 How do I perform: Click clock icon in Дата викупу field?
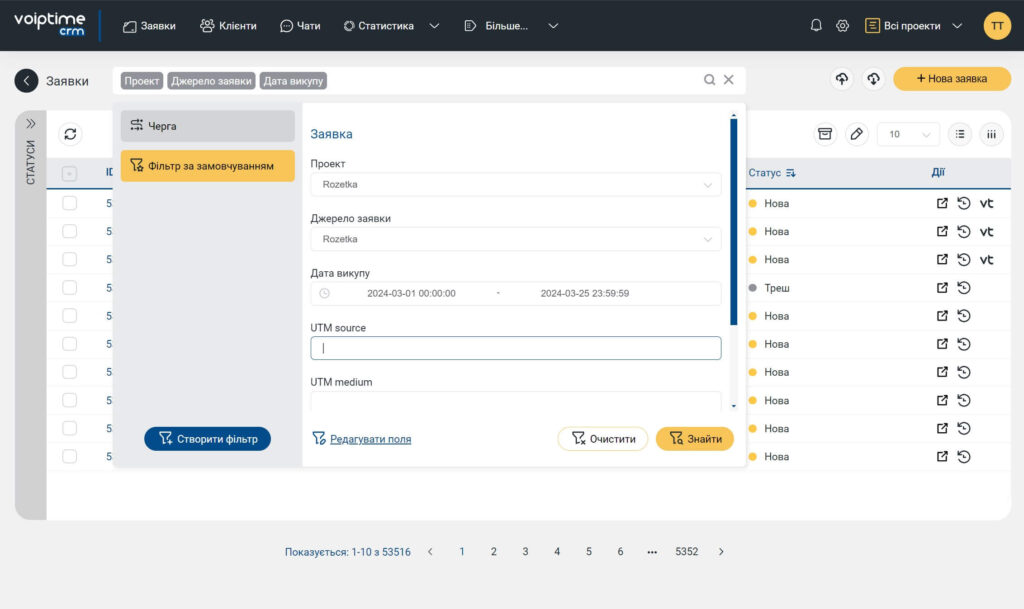click(x=325, y=293)
